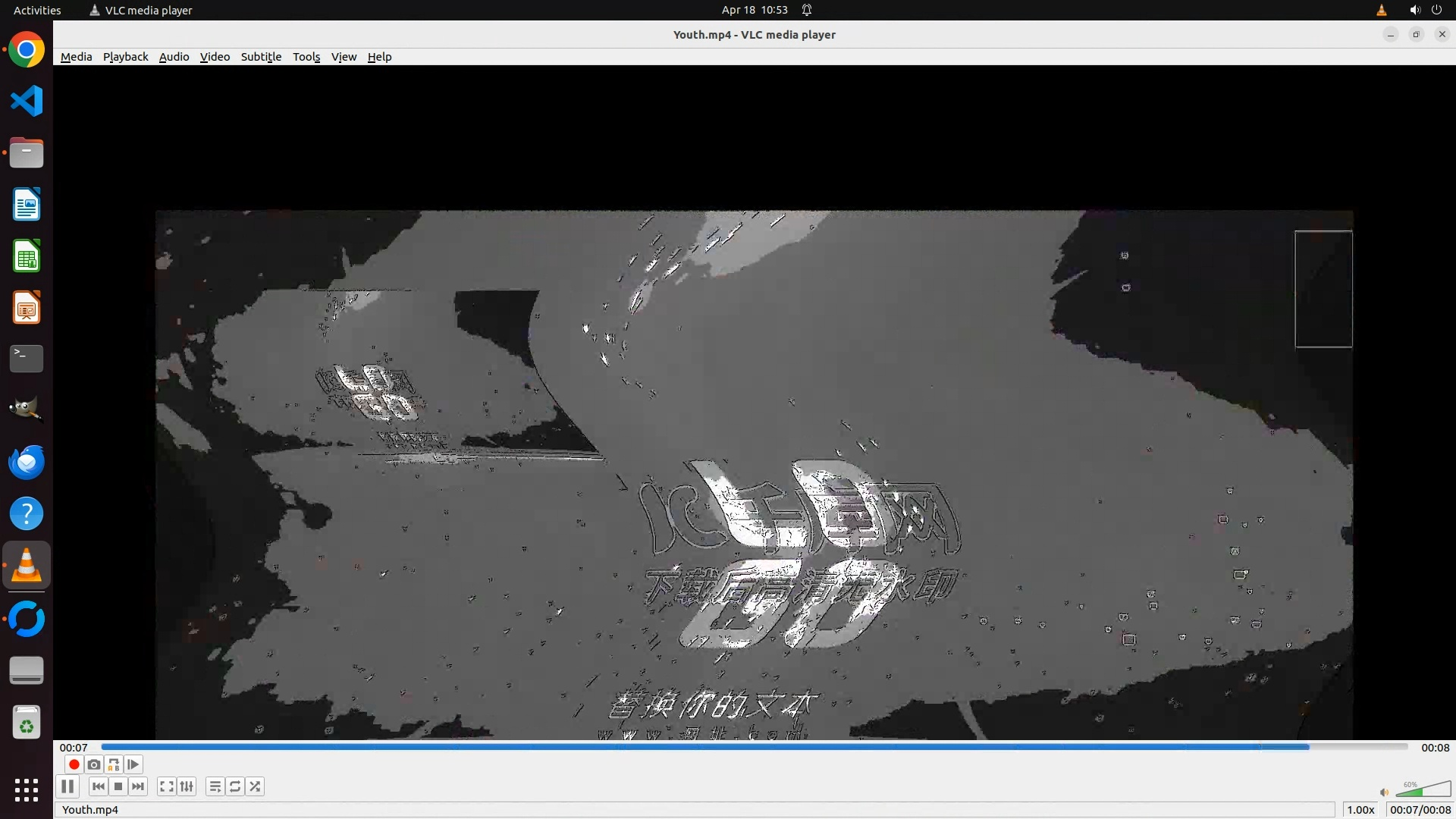Expand the Subtitle menu

(261, 57)
